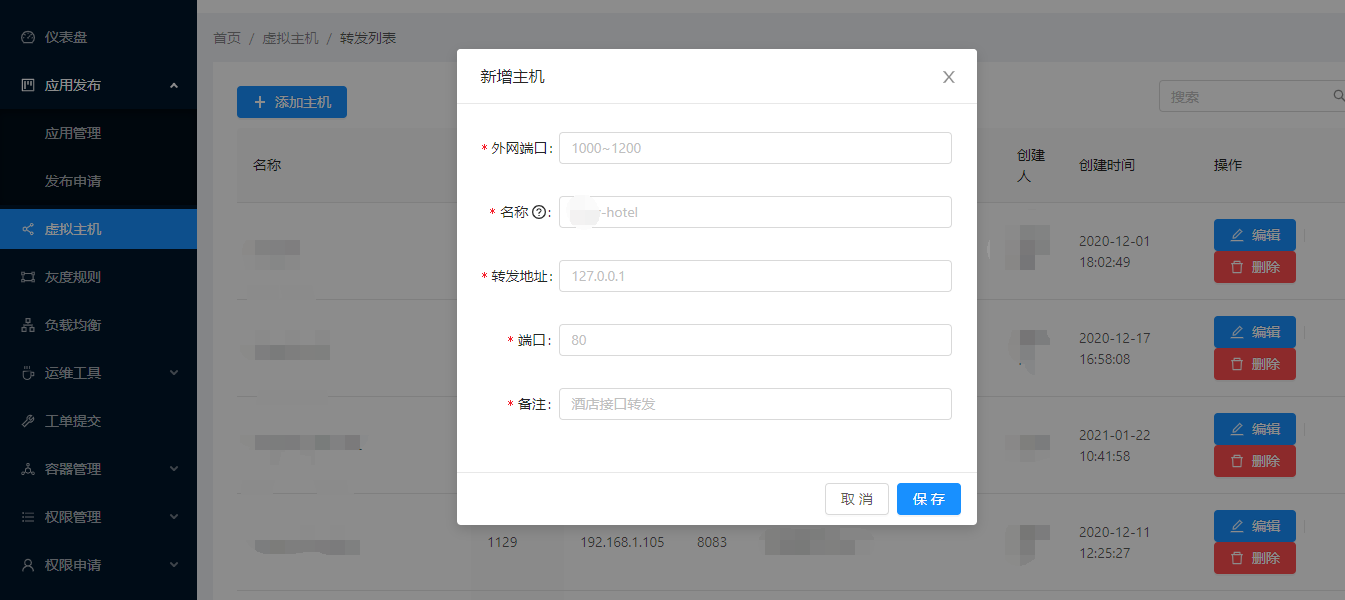The height and width of the screenshot is (600, 1345).
Task: Expand the 权限申请 submenu chevron
Action: point(174,565)
